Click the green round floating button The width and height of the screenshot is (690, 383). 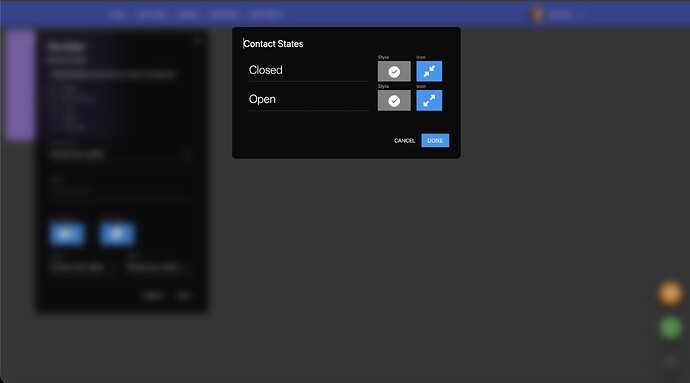pyautogui.click(x=670, y=328)
